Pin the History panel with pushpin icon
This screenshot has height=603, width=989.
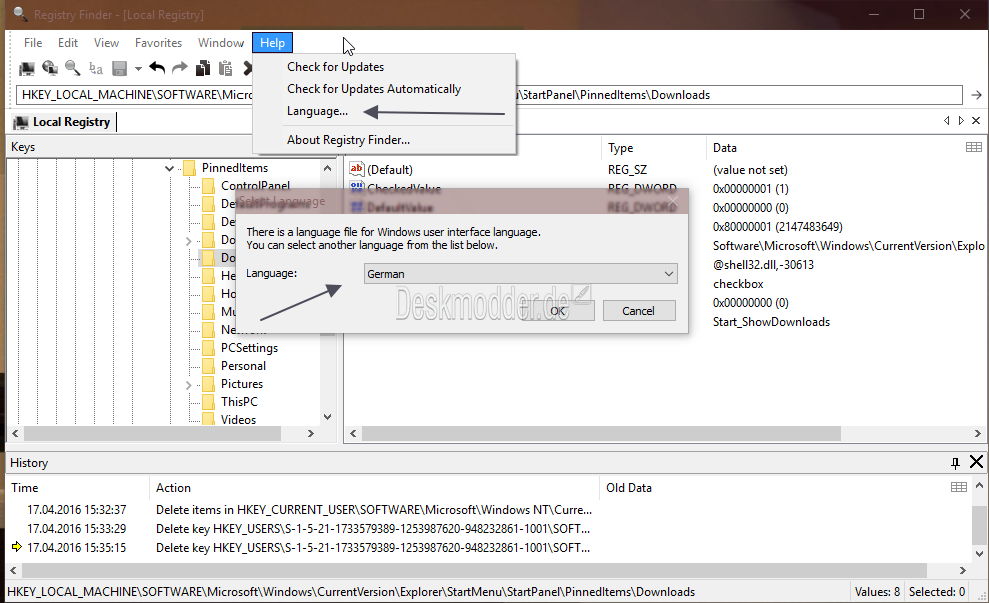point(955,463)
